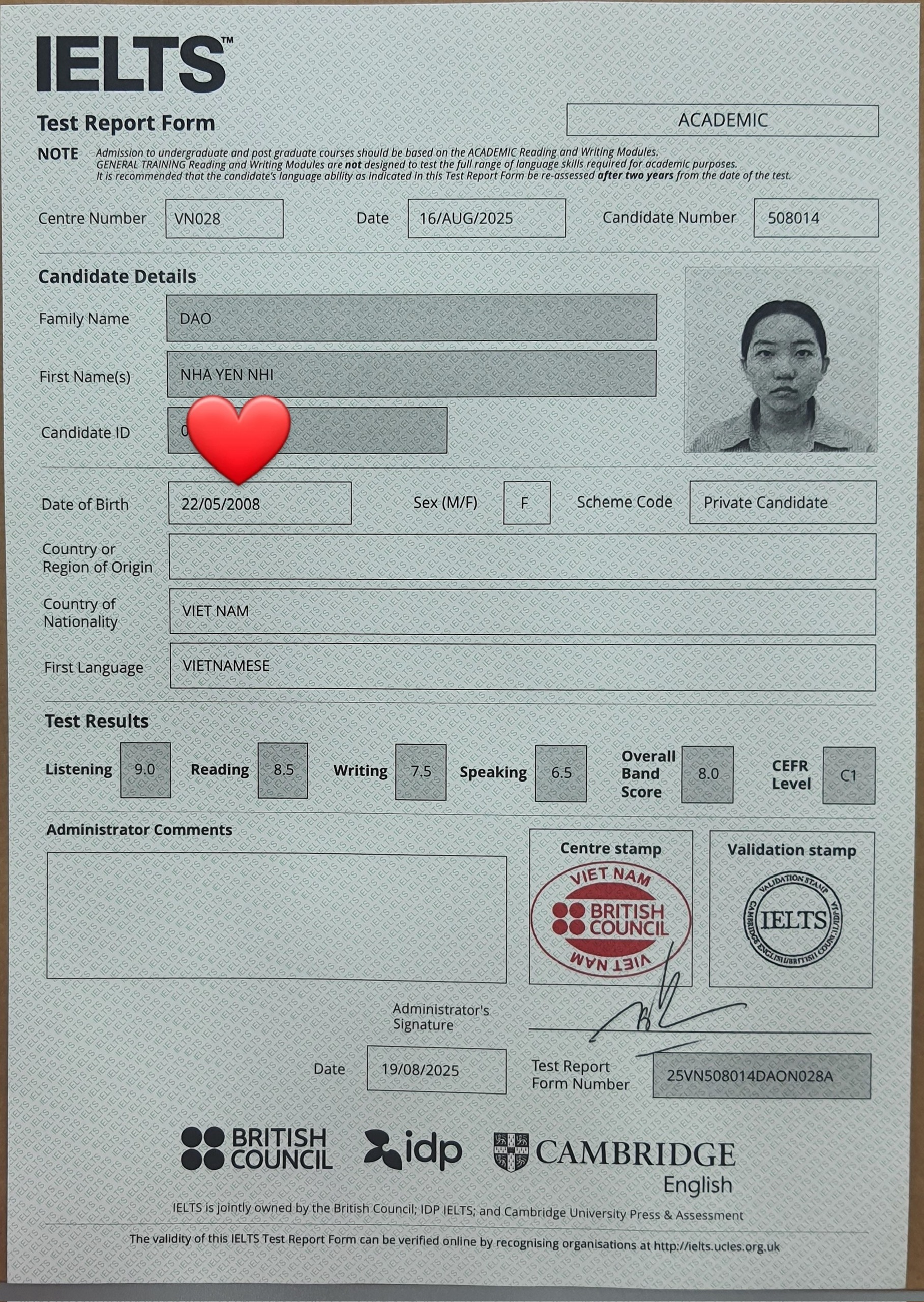Select the candidate's portrait photo
The height and width of the screenshot is (1302, 924).
[x=781, y=360]
